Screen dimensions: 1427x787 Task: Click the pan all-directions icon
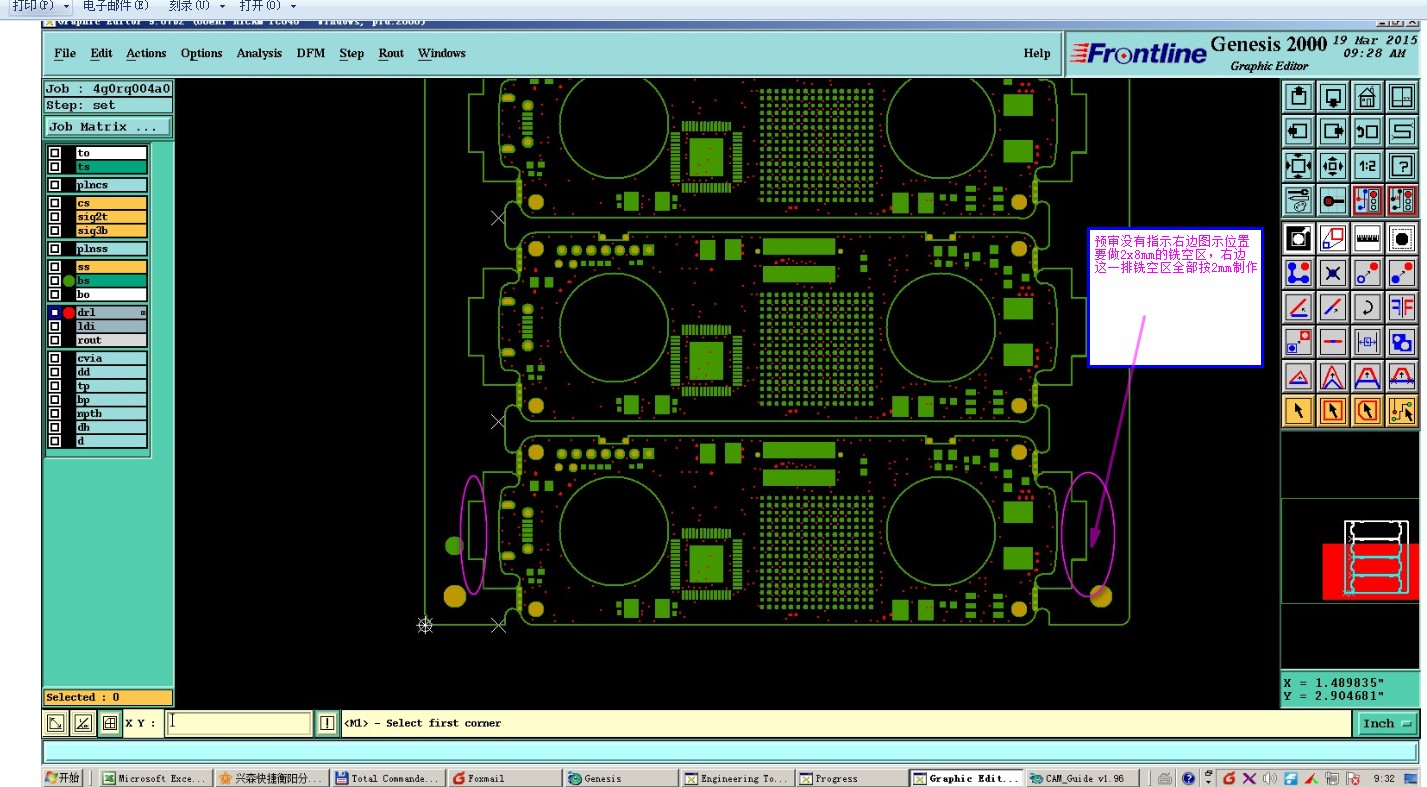tap(1332, 166)
